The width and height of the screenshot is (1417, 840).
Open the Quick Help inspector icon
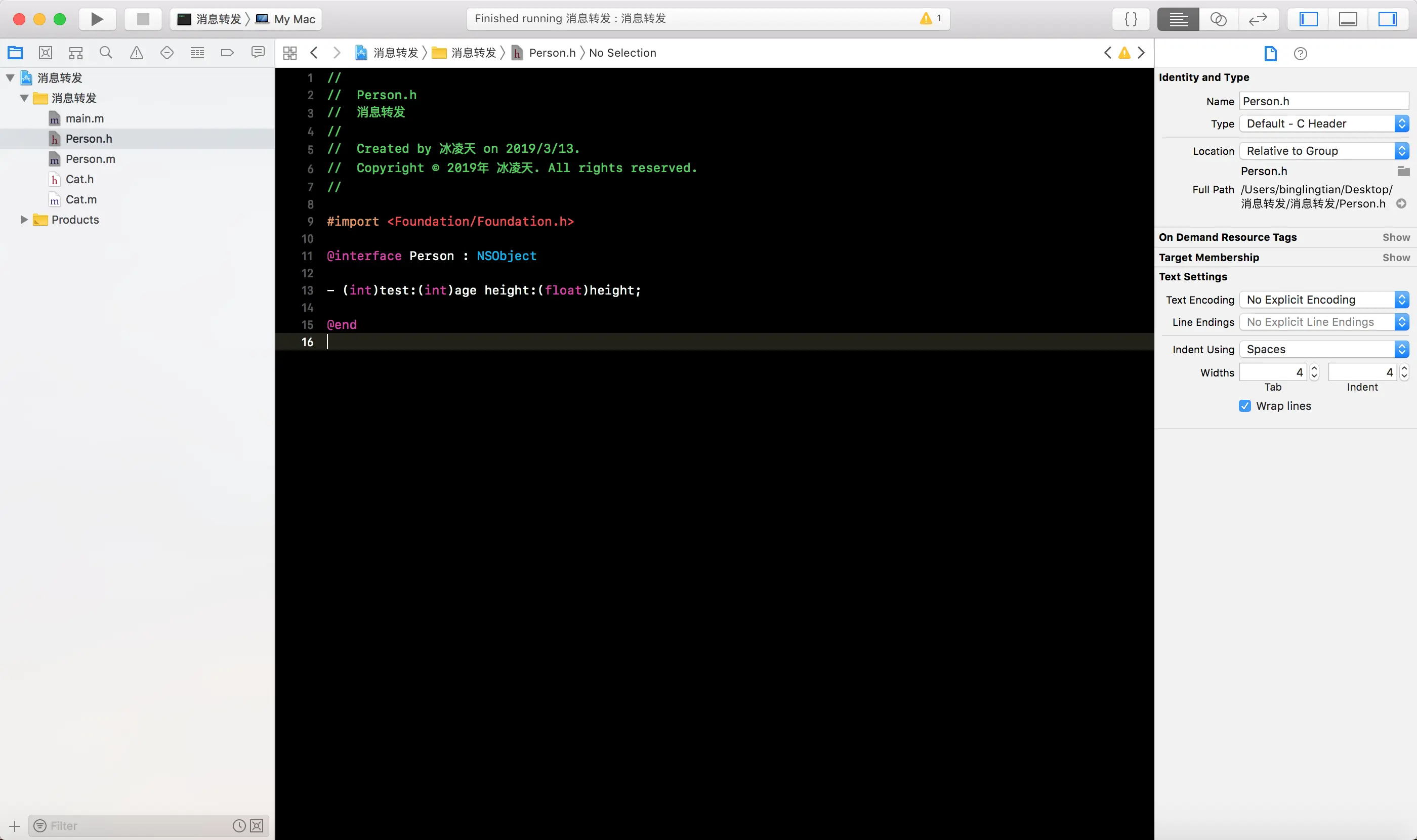(1301, 53)
